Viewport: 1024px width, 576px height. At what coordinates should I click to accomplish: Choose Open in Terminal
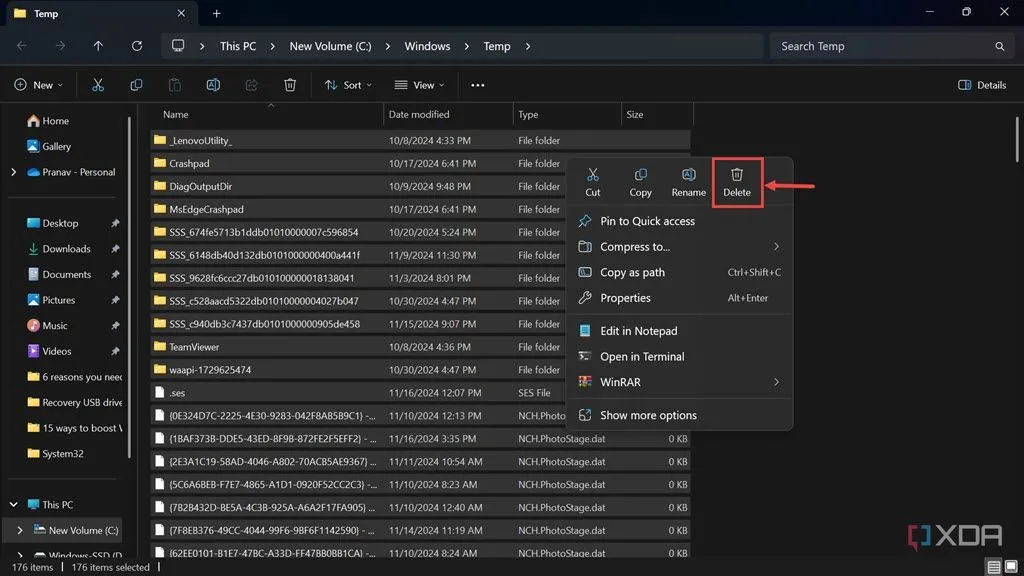pyautogui.click(x=679, y=357)
